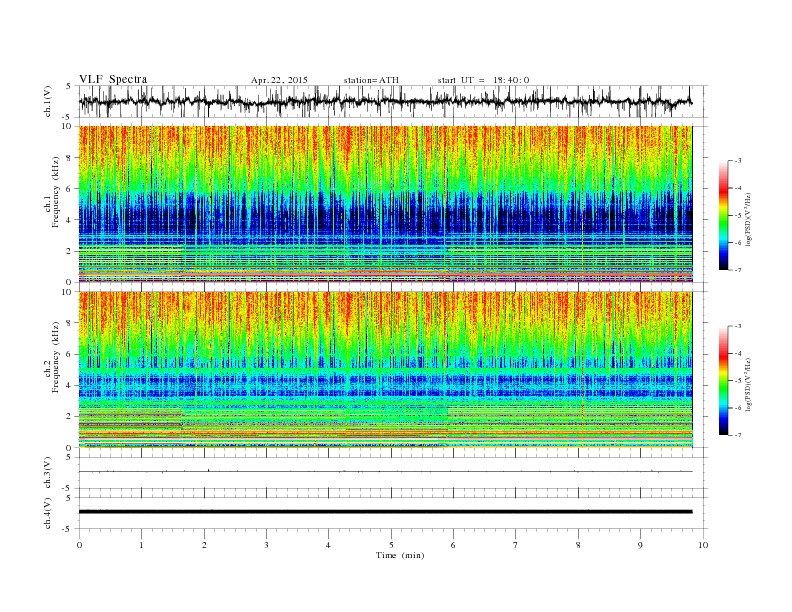Click the "ch.1(V)" waveform axis label
792x612 pixels.
pyautogui.click(x=48, y=101)
